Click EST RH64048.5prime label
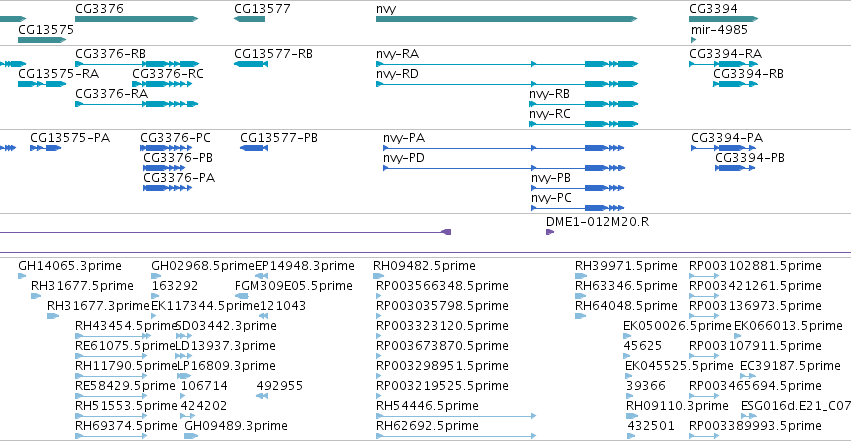This screenshot has height=441, width=851. coord(626,306)
